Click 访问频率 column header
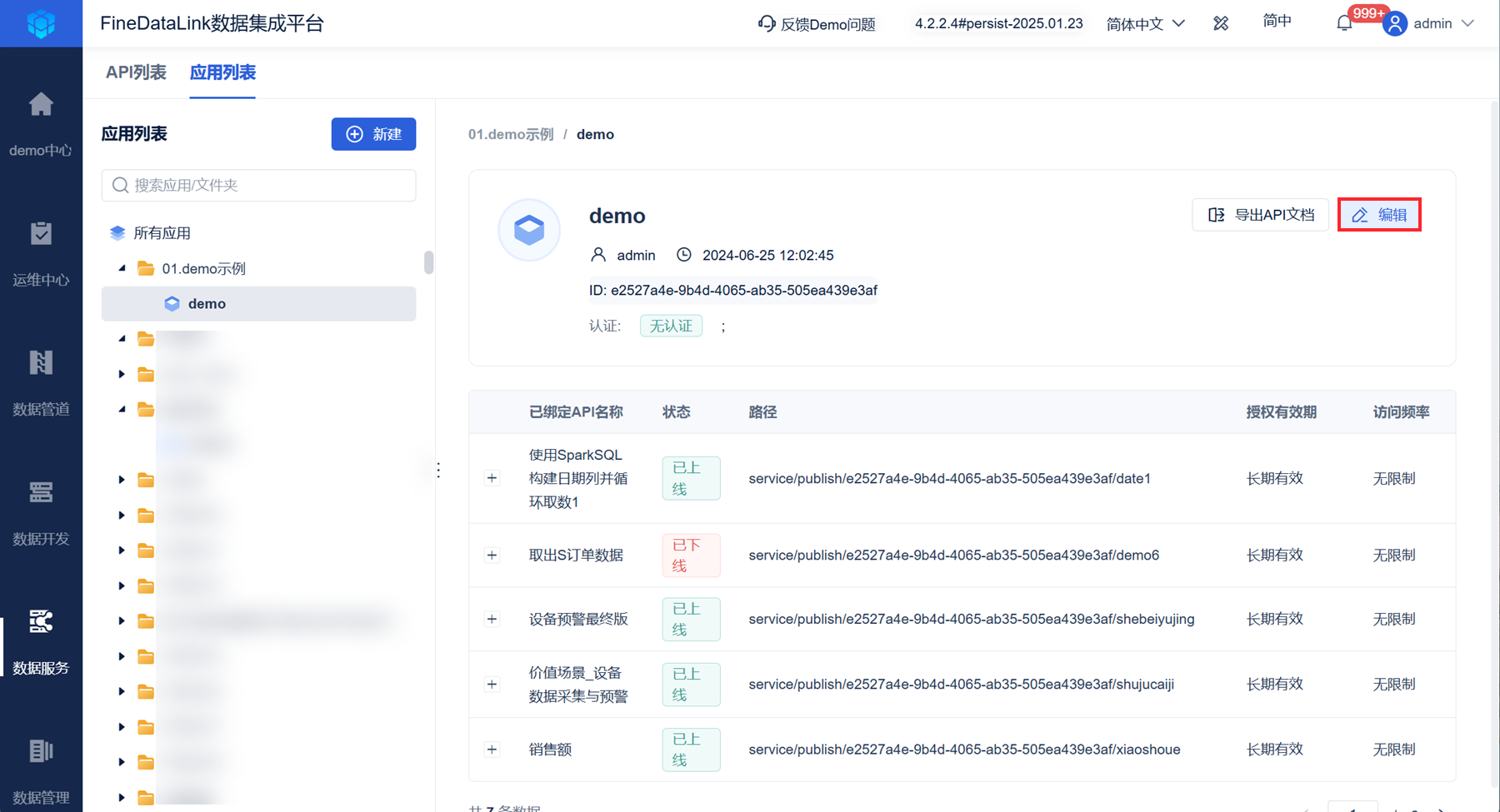 (x=1401, y=412)
